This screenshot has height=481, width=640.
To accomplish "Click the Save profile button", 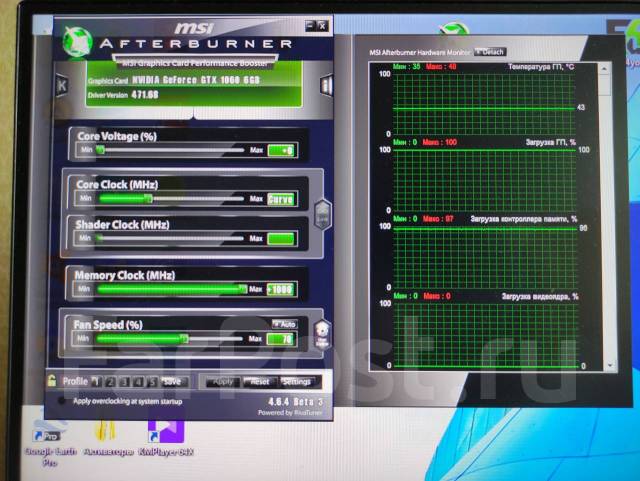I will click(172, 381).
